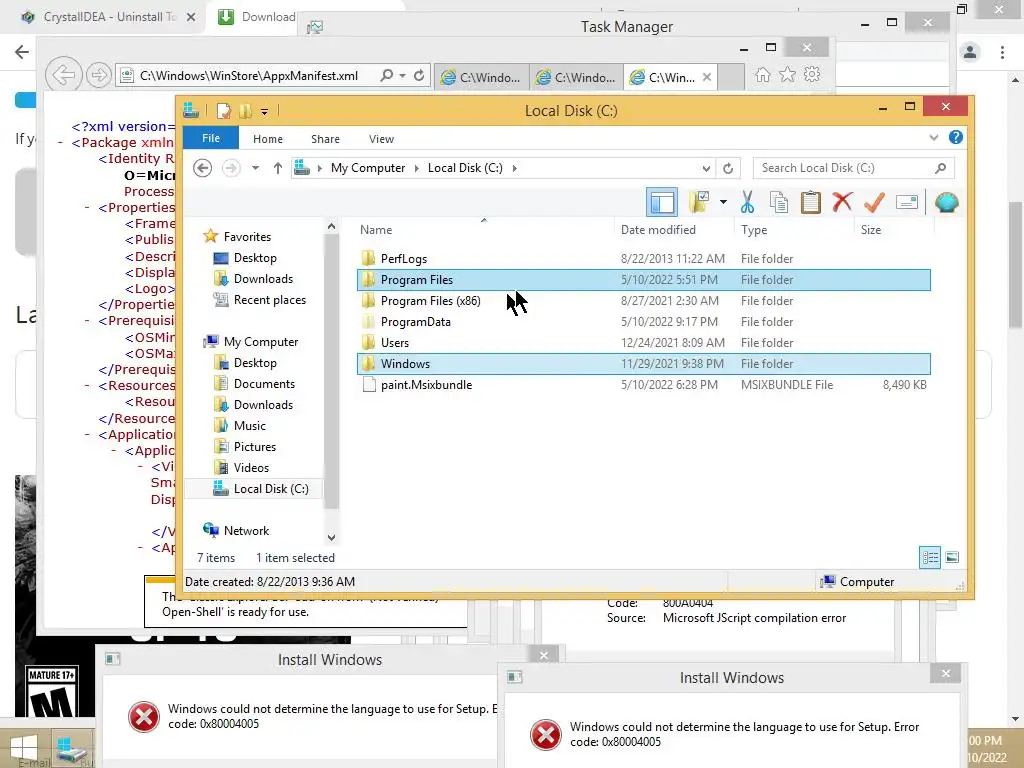Open Internet Explorer Tools gear icon

812,74
